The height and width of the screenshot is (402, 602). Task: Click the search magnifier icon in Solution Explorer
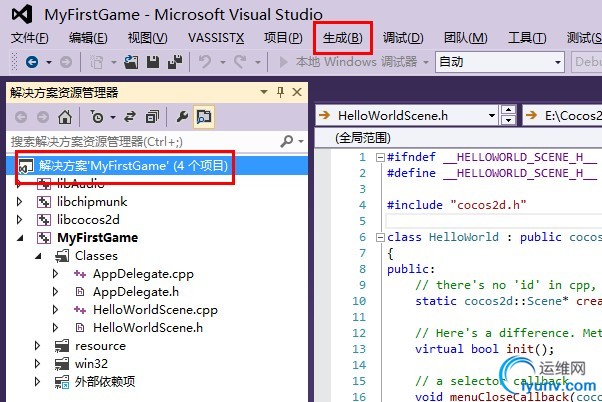[x=287, y=142]
